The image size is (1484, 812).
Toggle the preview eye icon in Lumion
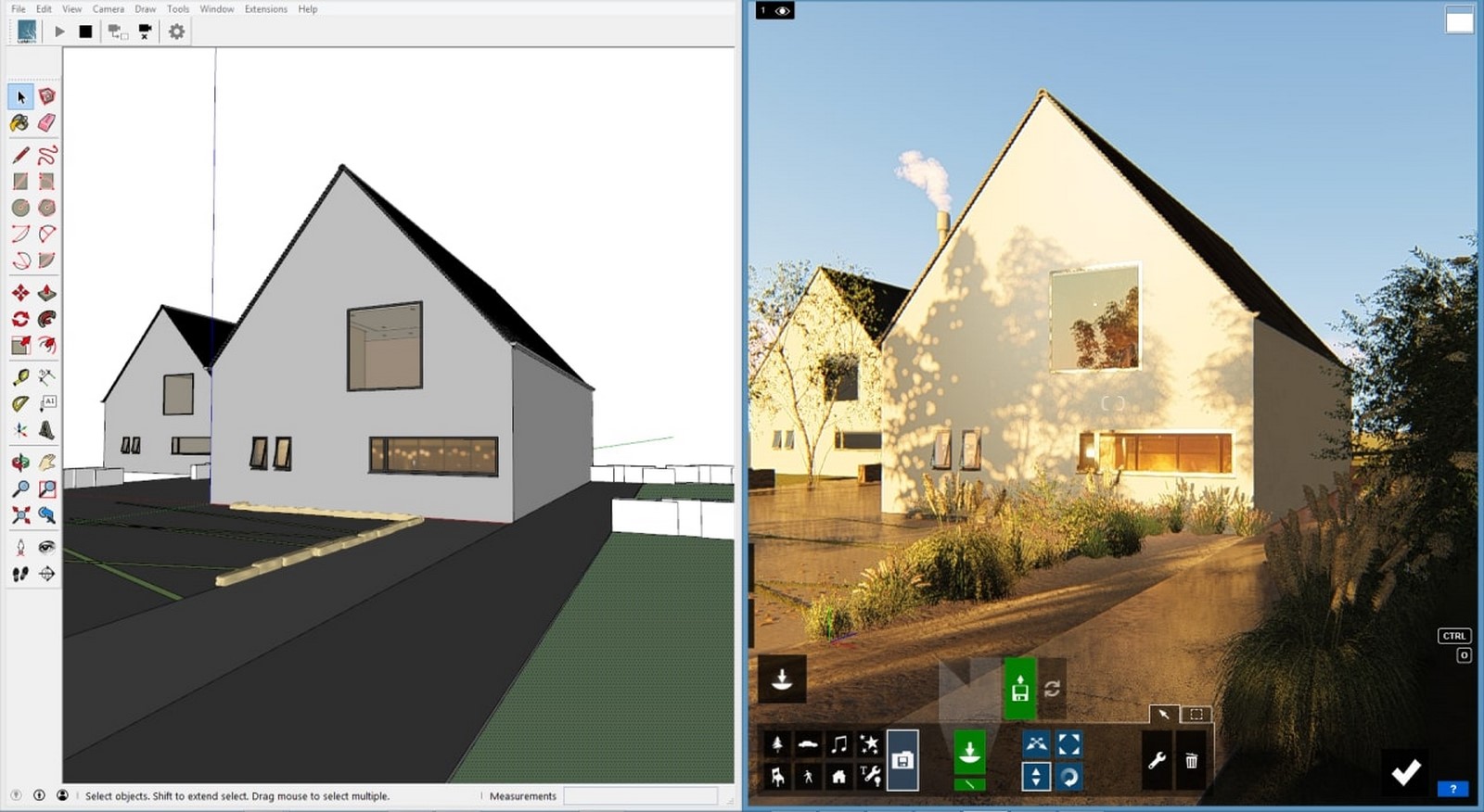point(783,11)
